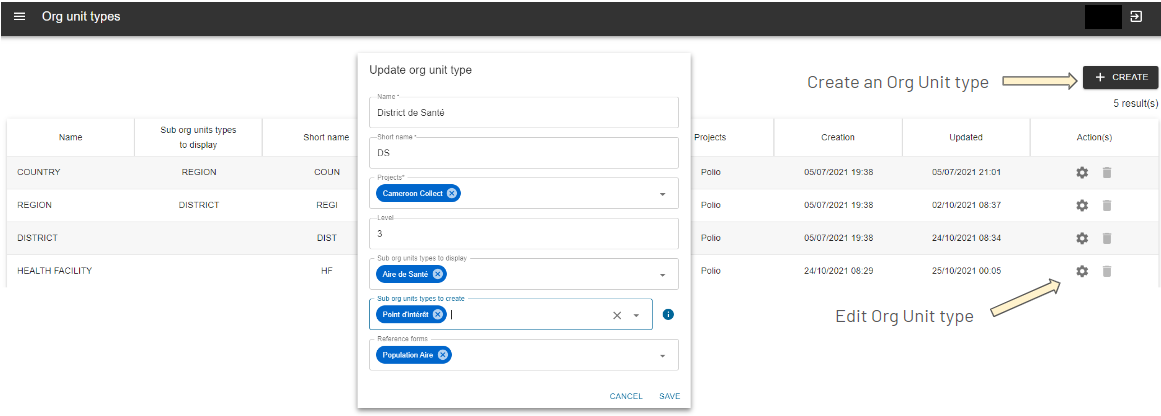Click the DISTRICT name cell
Image resolution: width=1161 pixels, height=416 pixels.
pos(37,238)
